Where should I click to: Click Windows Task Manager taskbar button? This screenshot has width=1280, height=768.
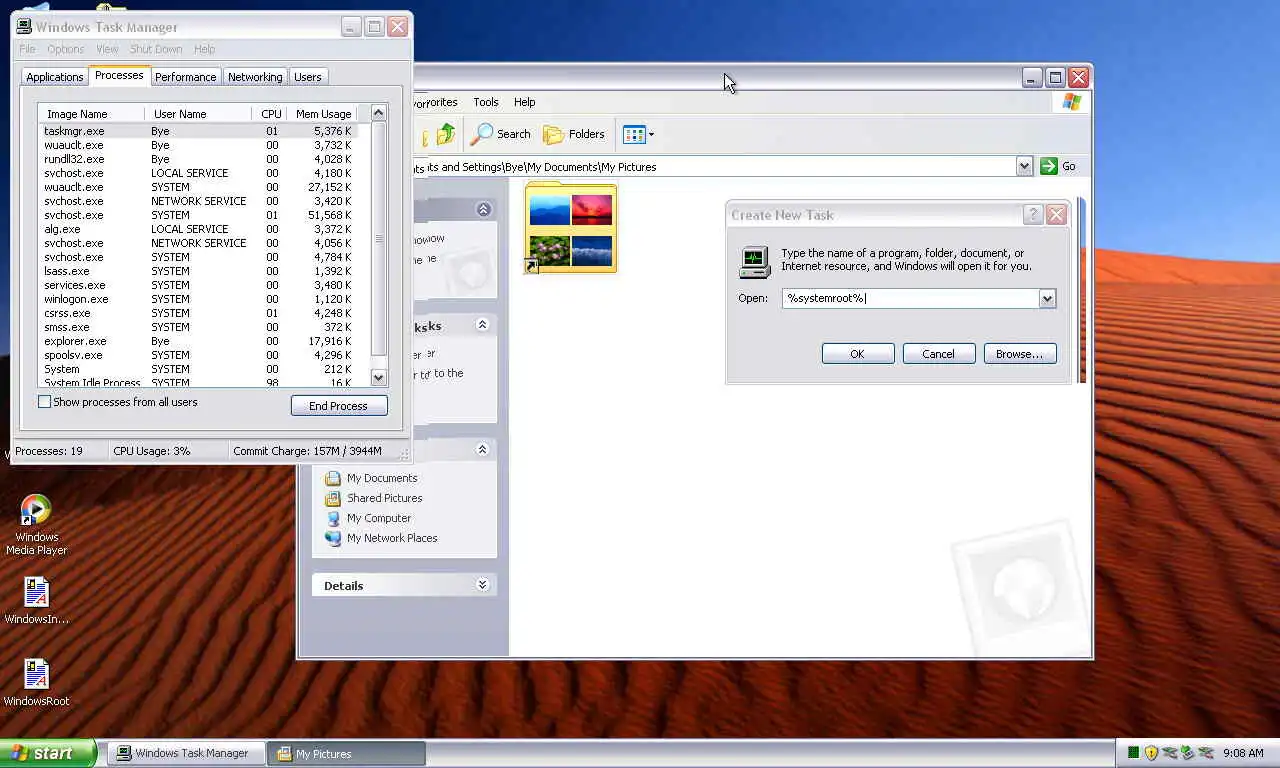[x=186, y=753]
